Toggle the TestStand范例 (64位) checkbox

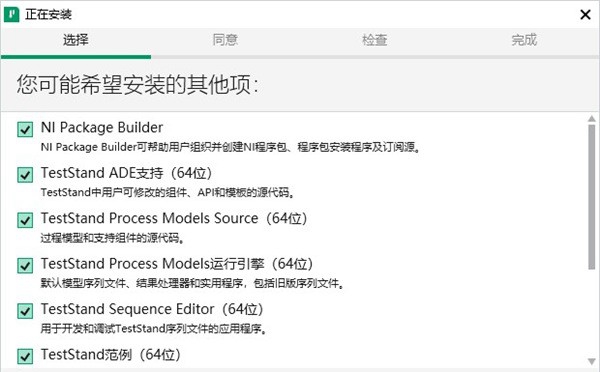(25, 356)
